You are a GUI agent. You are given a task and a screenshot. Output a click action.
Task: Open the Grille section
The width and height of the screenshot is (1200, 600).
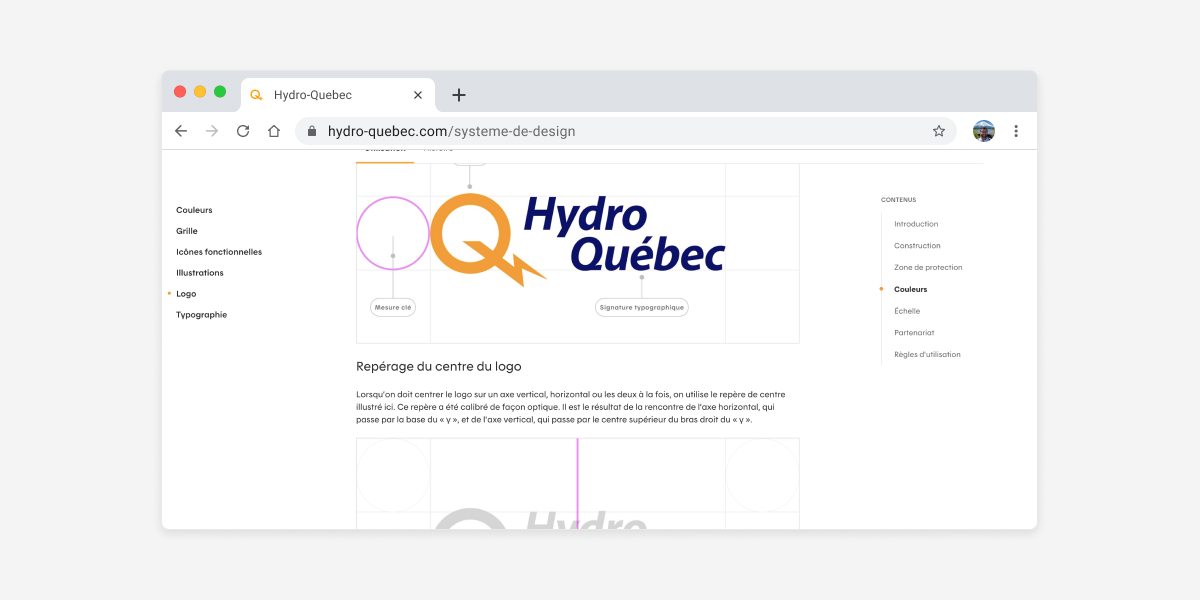(x=187, y=231)
